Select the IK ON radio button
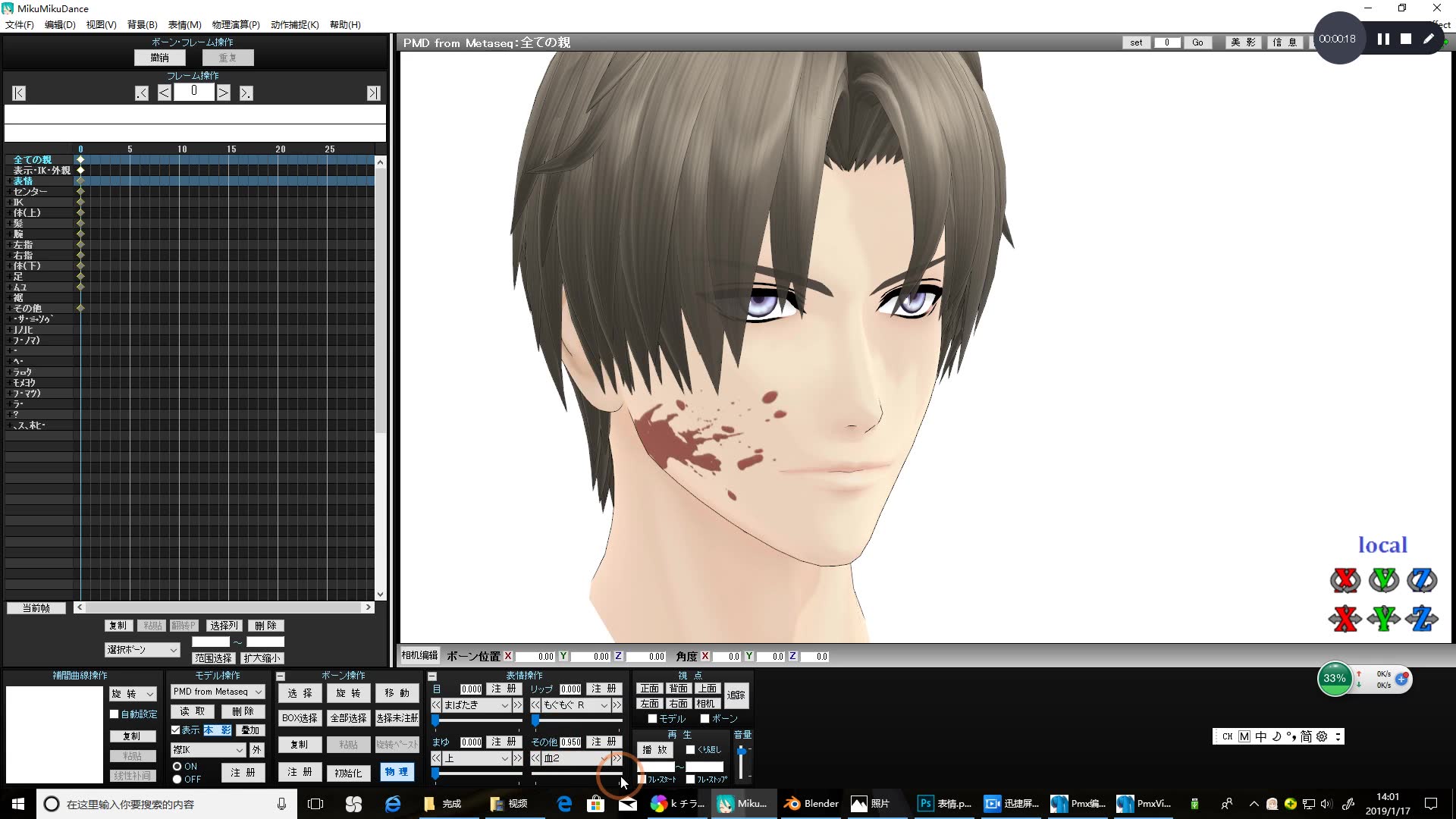The height and width of the screenshot is (819, 1456). [177, 767]
